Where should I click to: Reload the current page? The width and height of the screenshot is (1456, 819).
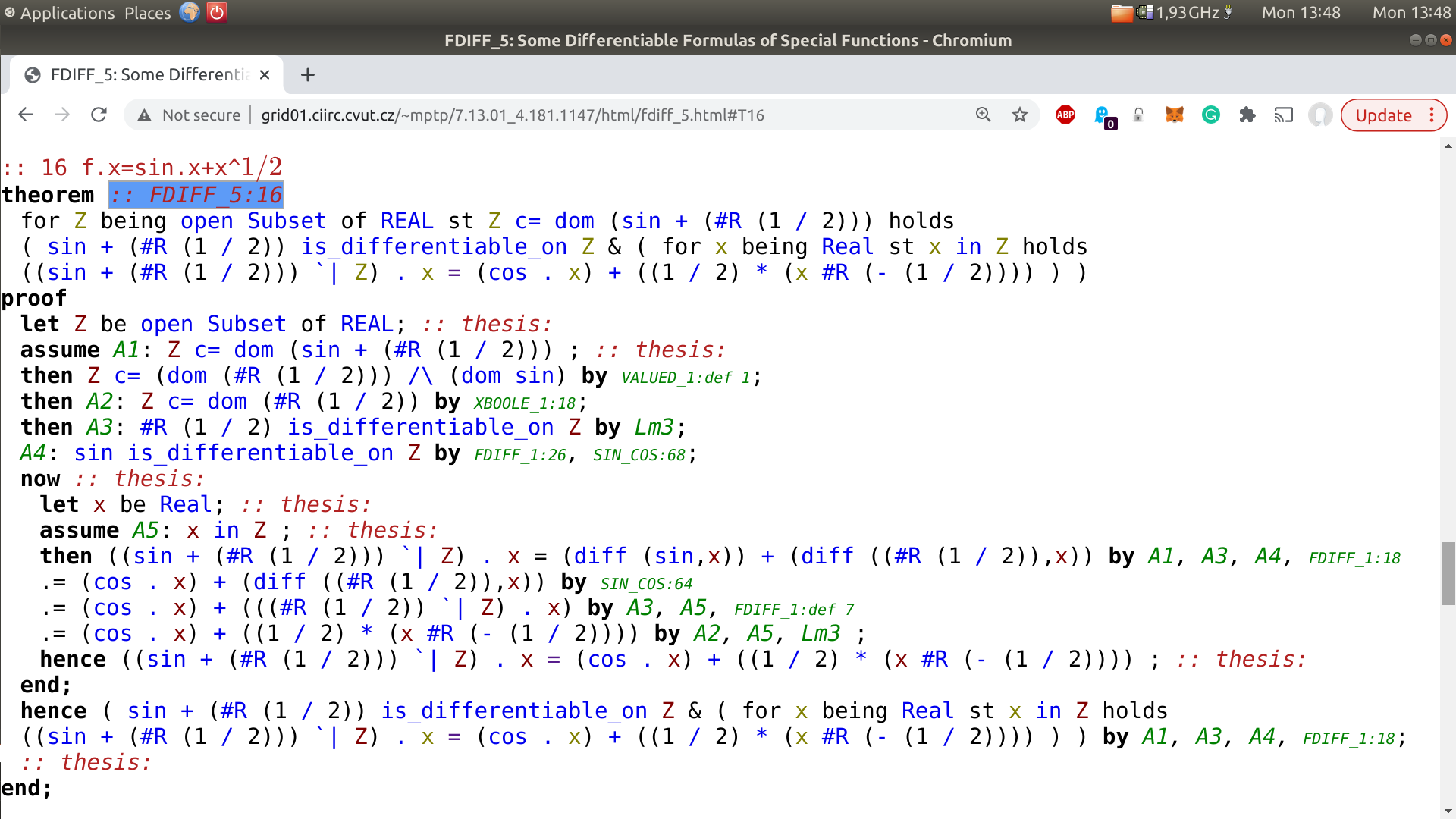coord(99,115)
